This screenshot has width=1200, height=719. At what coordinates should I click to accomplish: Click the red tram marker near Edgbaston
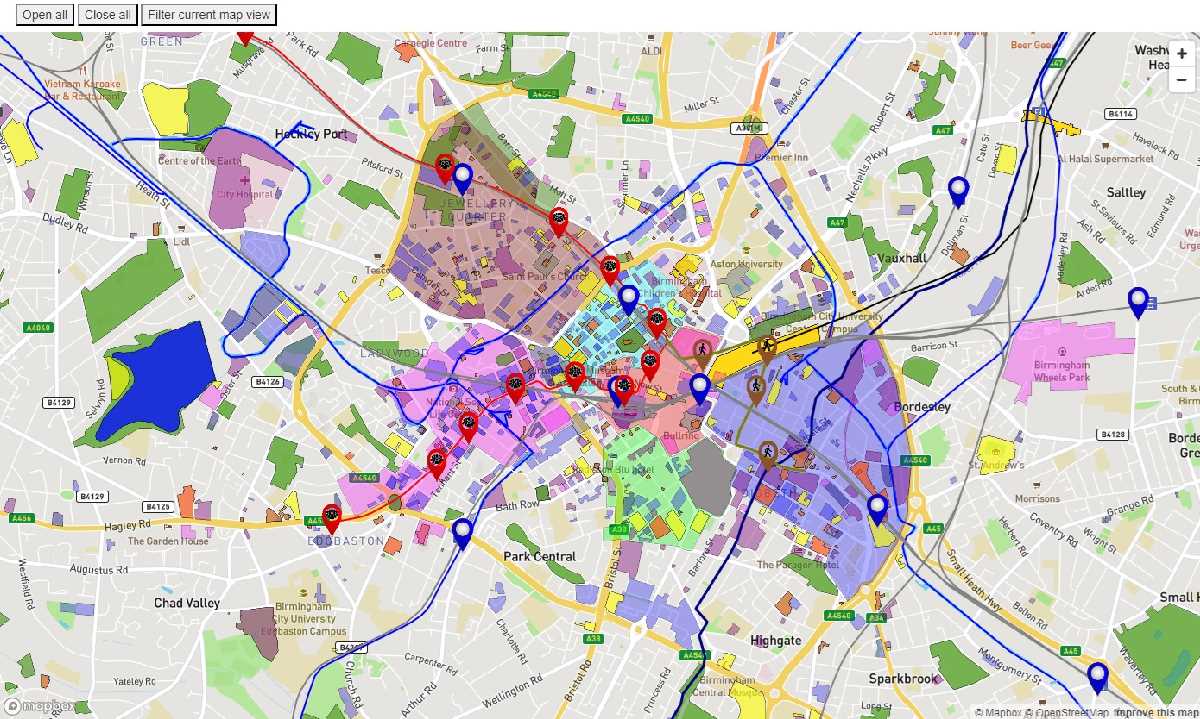[x=331, y=516]
